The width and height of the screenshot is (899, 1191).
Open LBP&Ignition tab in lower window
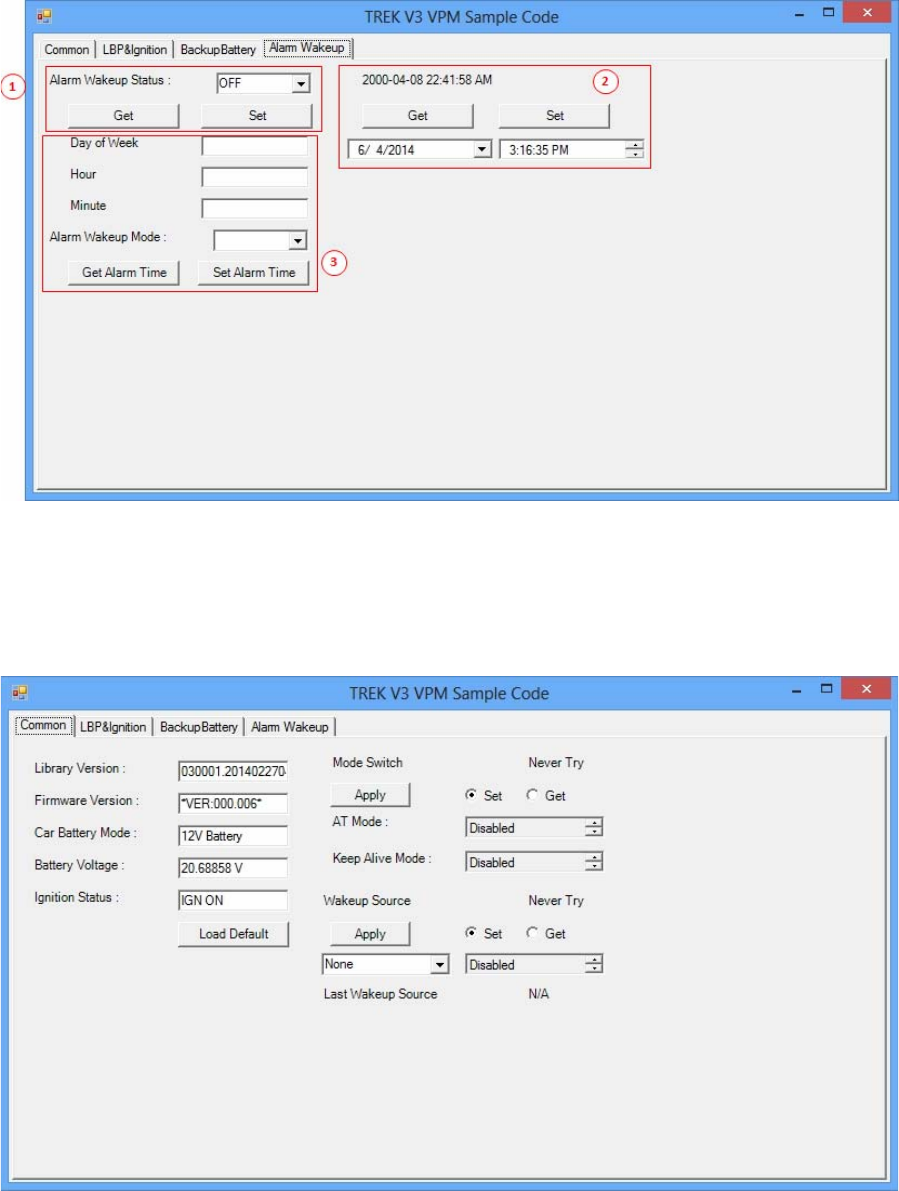(113, 727)
